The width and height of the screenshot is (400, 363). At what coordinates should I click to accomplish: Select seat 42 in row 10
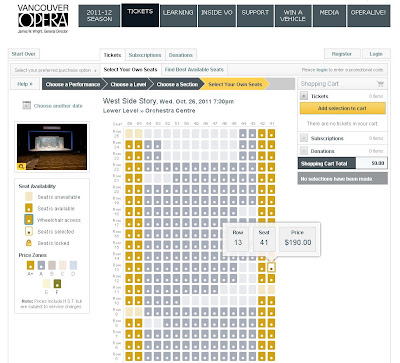[x=262, y=301]
